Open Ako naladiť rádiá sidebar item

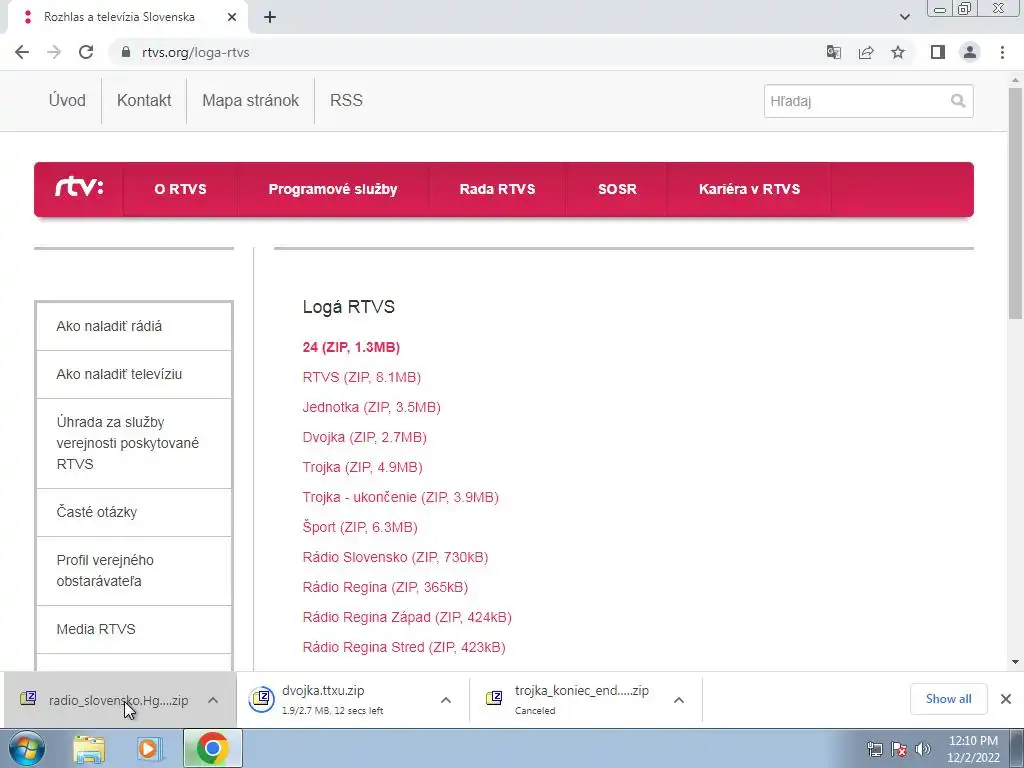coord(134,327)
